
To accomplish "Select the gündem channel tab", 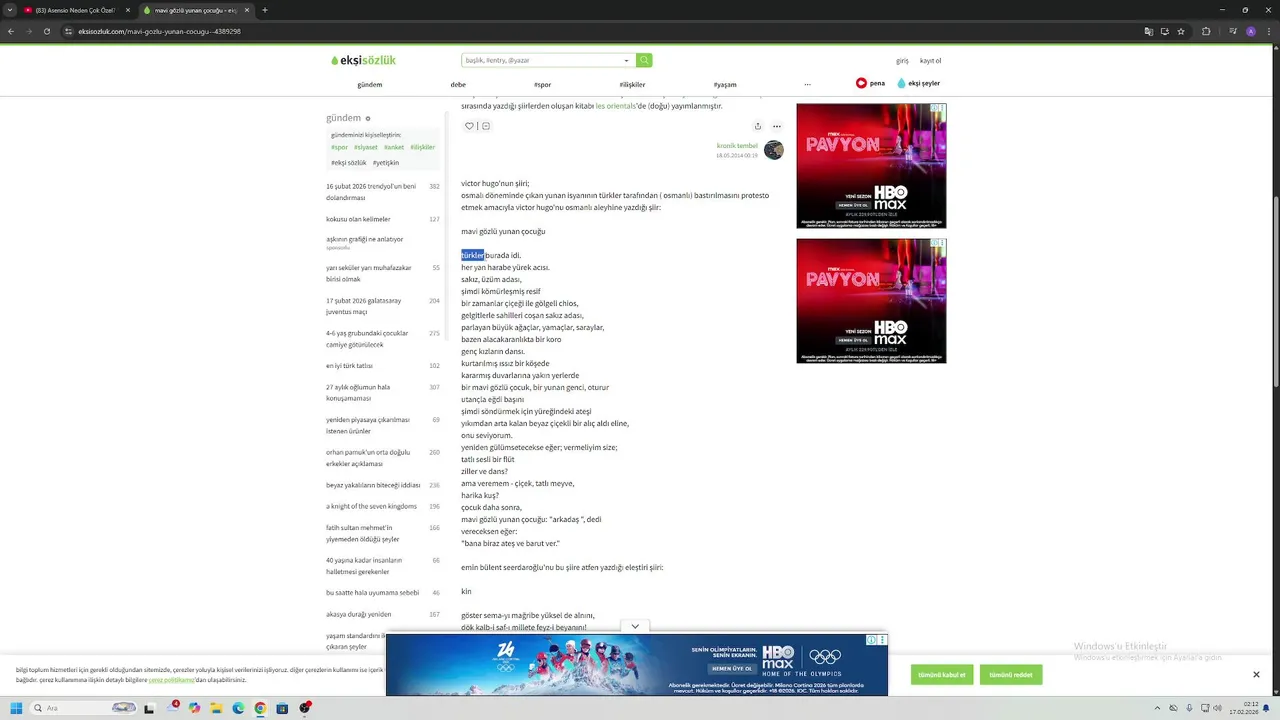I will click(370, 85).
